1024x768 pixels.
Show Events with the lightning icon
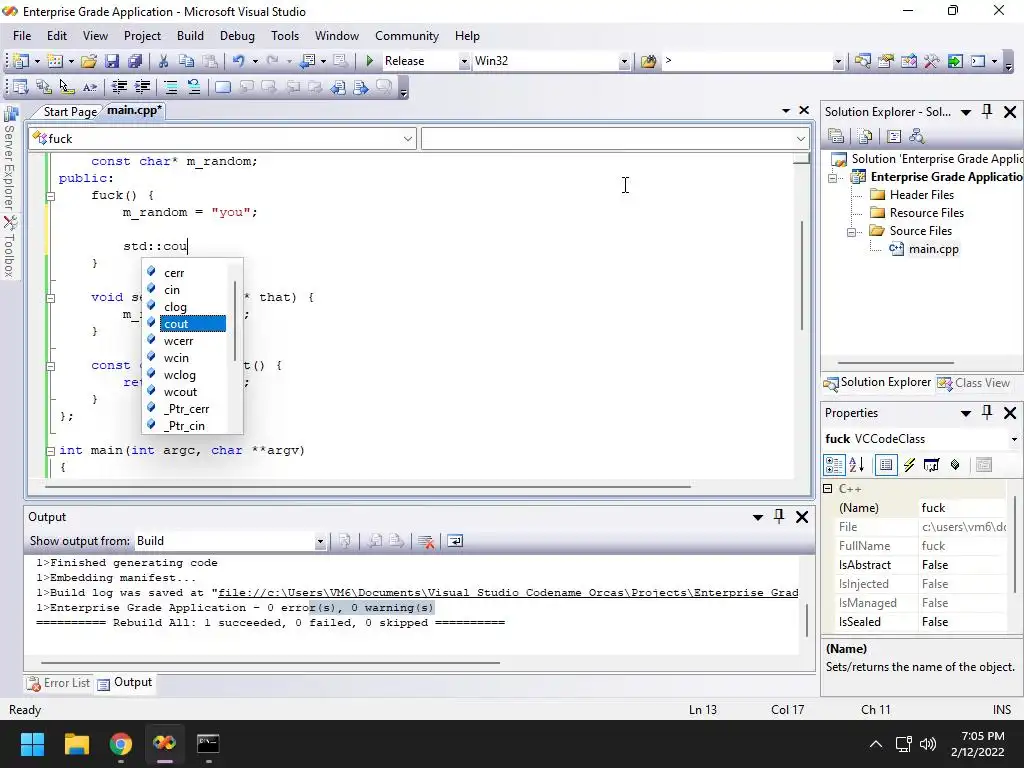(909, 465)
